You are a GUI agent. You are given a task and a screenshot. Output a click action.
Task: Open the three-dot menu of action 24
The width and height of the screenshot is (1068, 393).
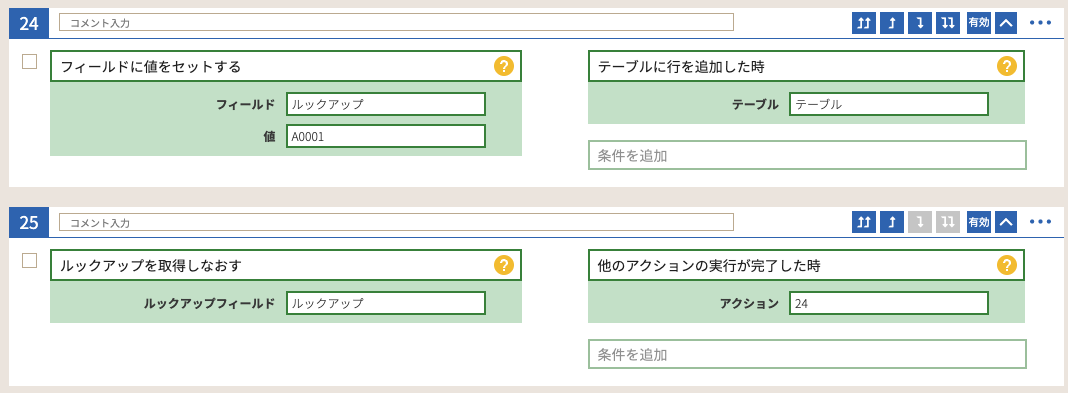coord(1041,22)
